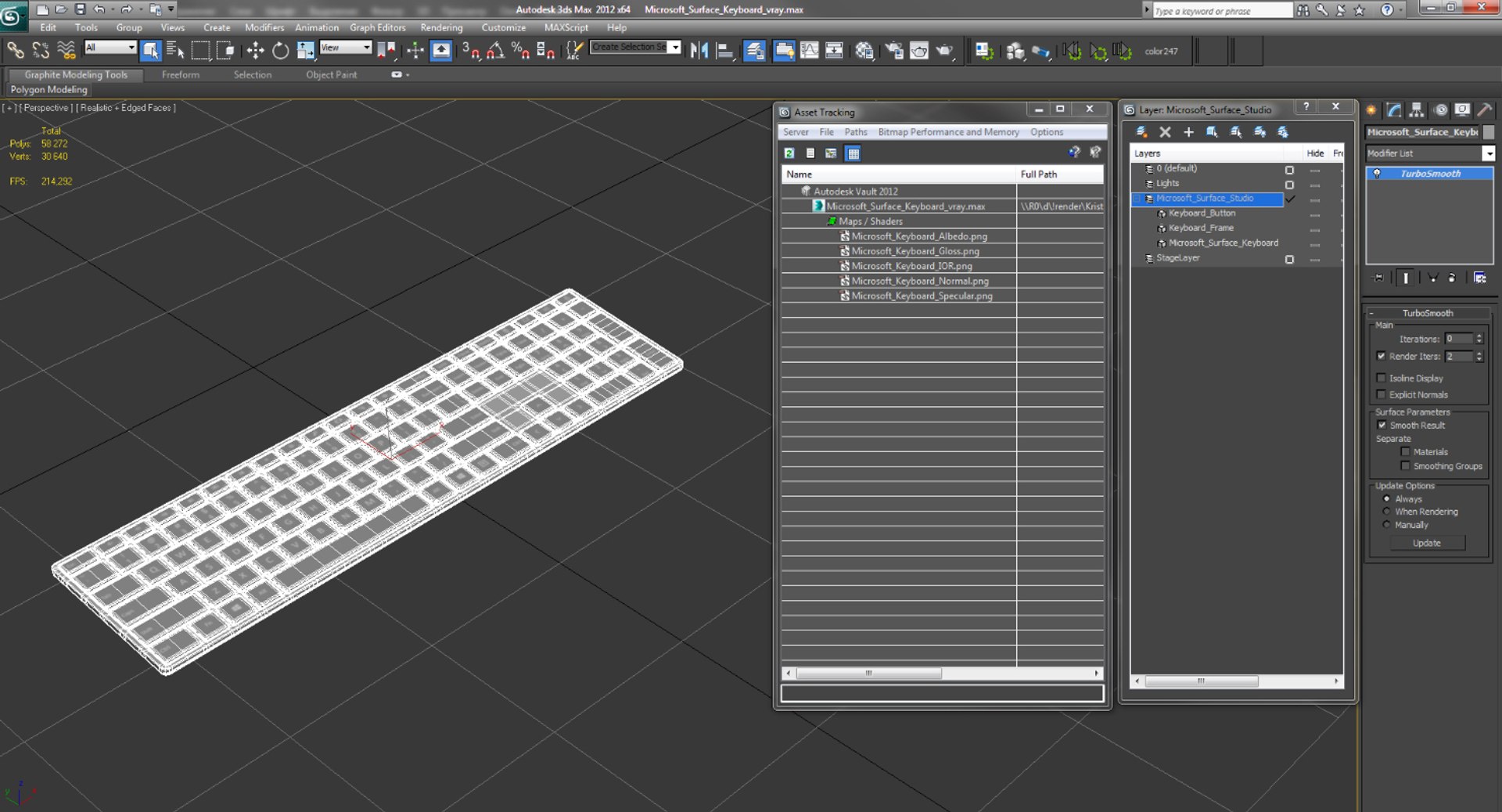Open the Create command panel tab
The width and height of the screenshot is (1502, 812).
click(1371, 110)
